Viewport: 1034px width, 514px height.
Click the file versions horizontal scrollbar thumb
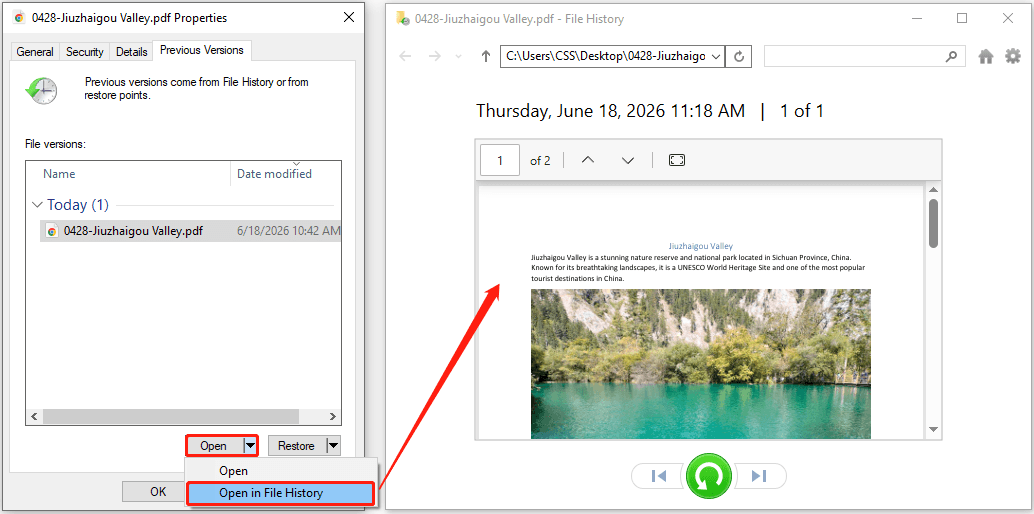pyautogui.click(x=171, y=417)
